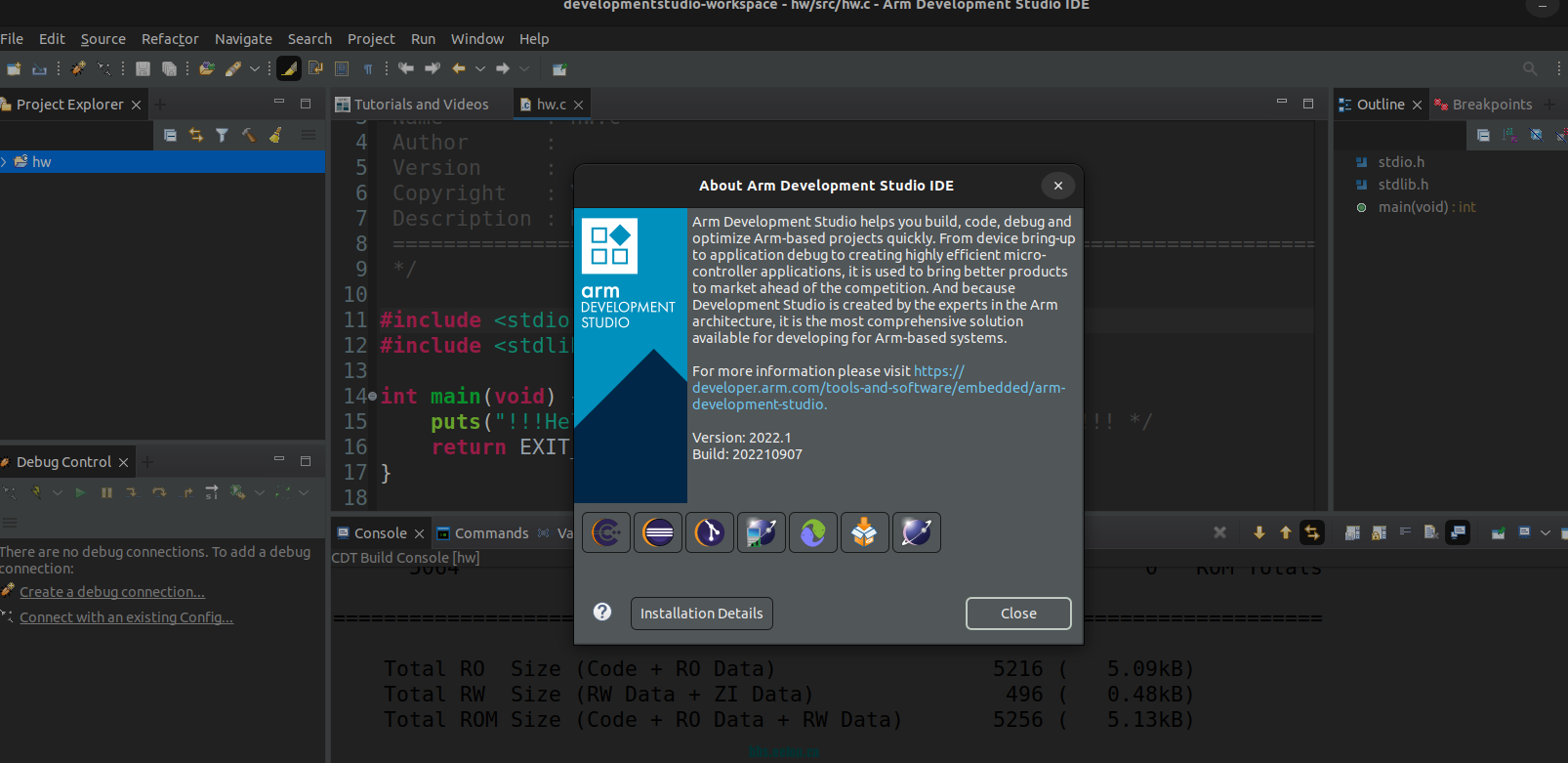Click the green purple swirl plugin icon
Viewport: 1568px width, 763px height.
click(813, 532)
